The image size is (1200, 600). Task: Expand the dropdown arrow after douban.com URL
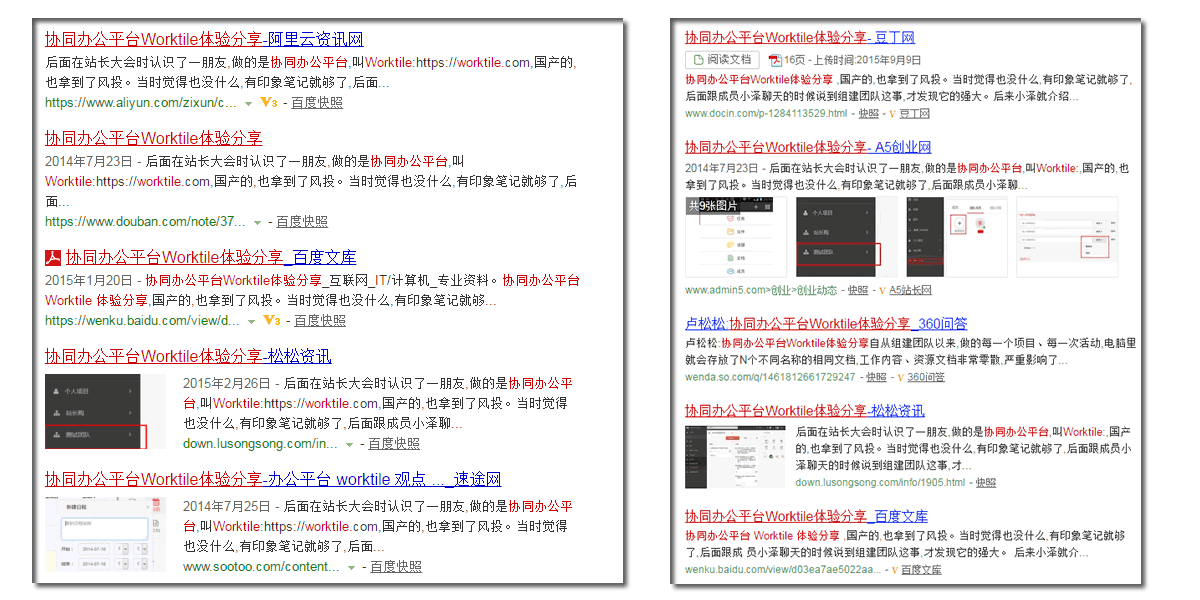coord(258,221)
